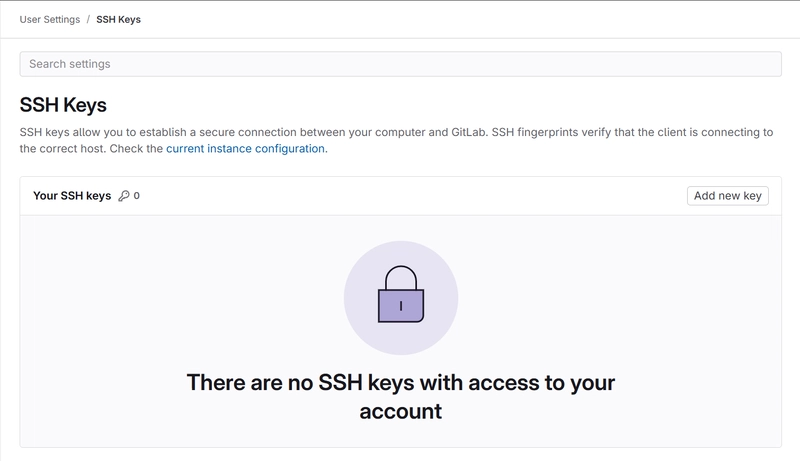The image size is (800, 461).
Task: Click the SSH key count number 0
Action: pyautogui.click(x=136, y=196)
